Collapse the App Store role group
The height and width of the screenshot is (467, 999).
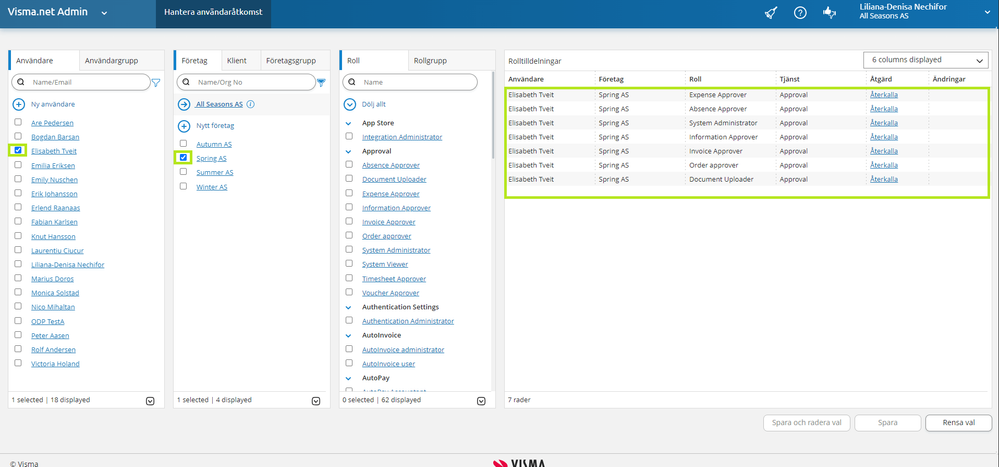(349, 123)
